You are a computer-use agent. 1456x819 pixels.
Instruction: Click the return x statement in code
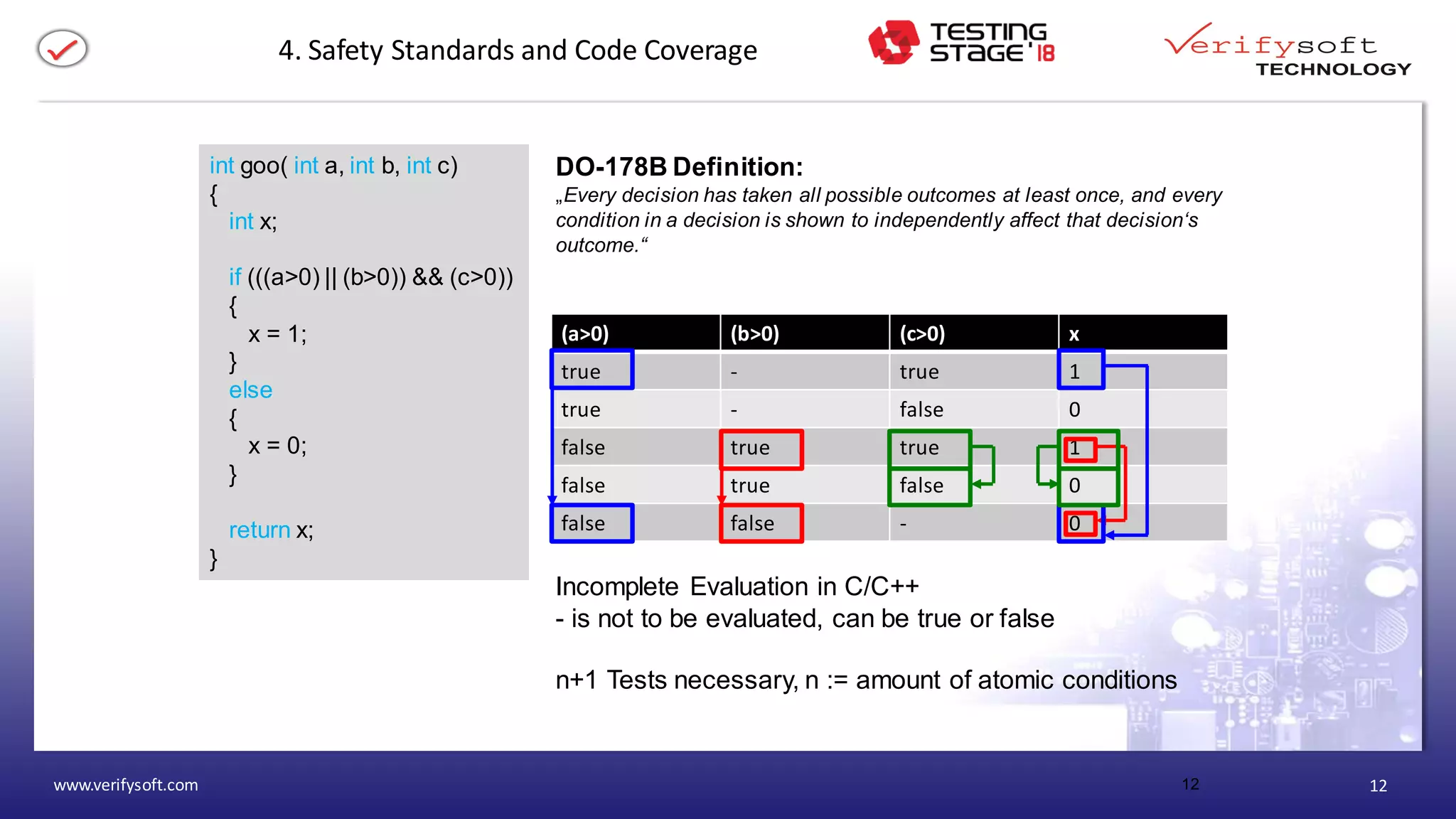click(271, 530)
